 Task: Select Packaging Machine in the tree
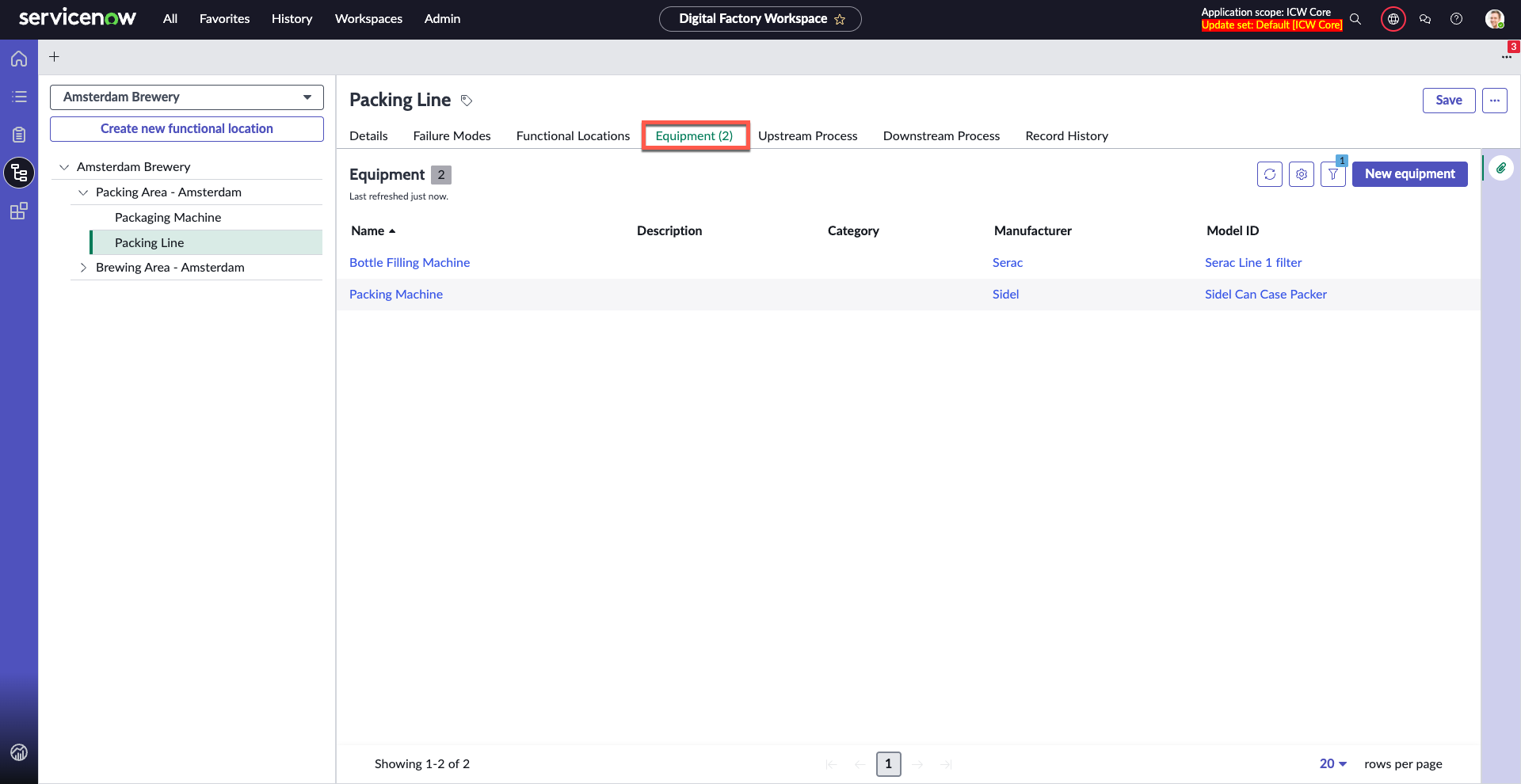pos(168,218)
